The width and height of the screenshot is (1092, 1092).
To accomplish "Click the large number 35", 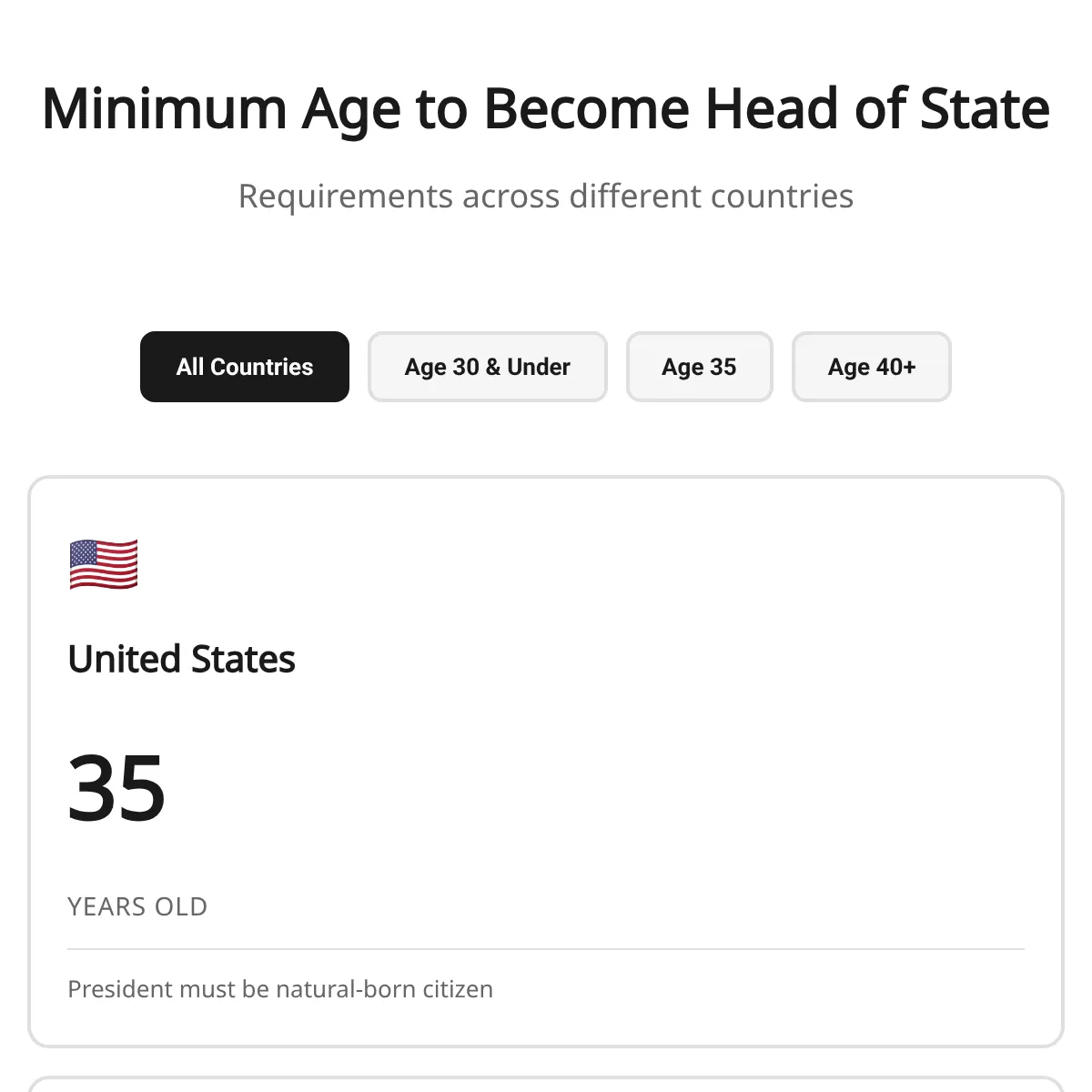I will pos(116,788).
